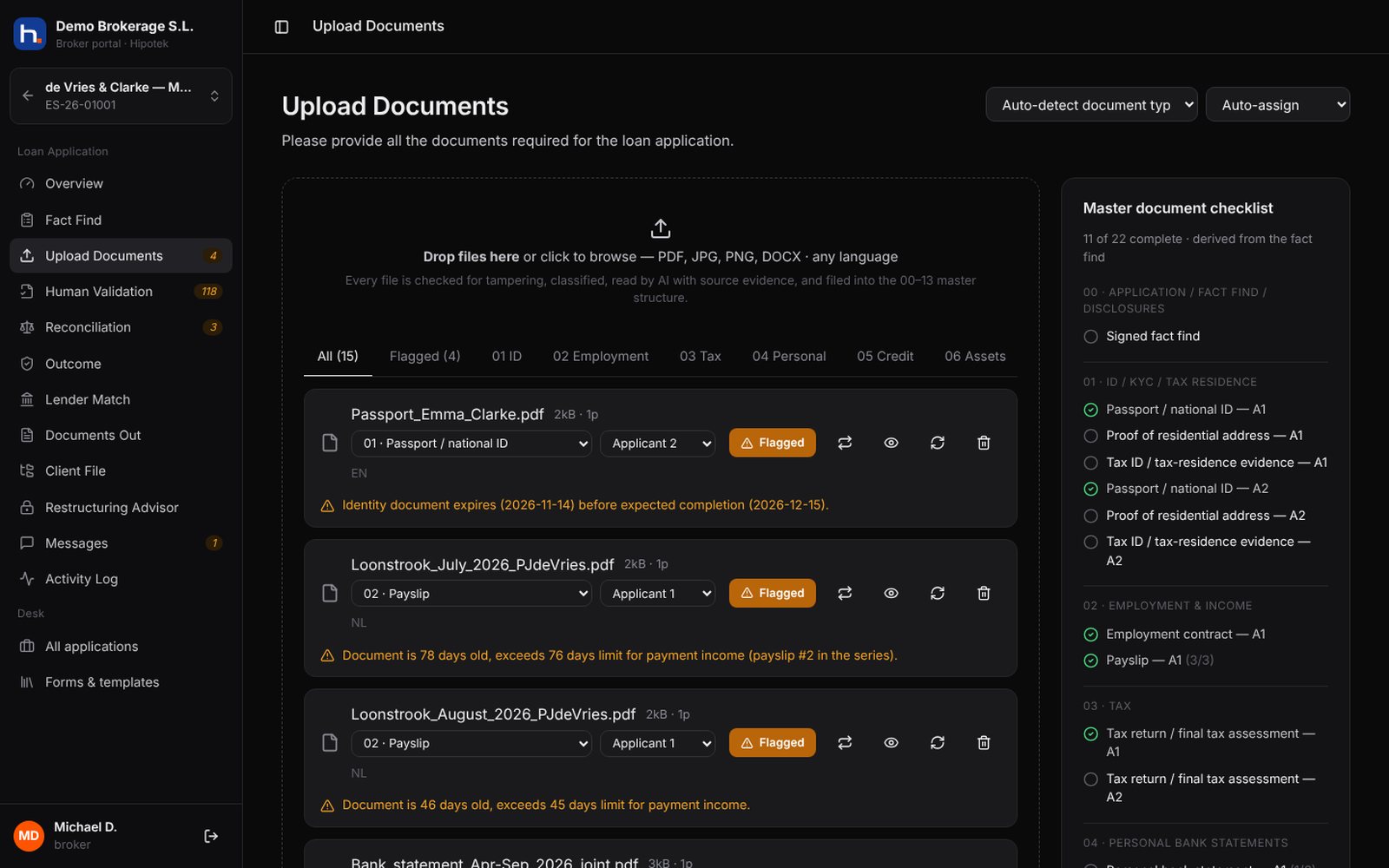This screenshot has height=868, width=1389.
Task: Switch to 02 Employment tab
Action: tap(601, 356)
